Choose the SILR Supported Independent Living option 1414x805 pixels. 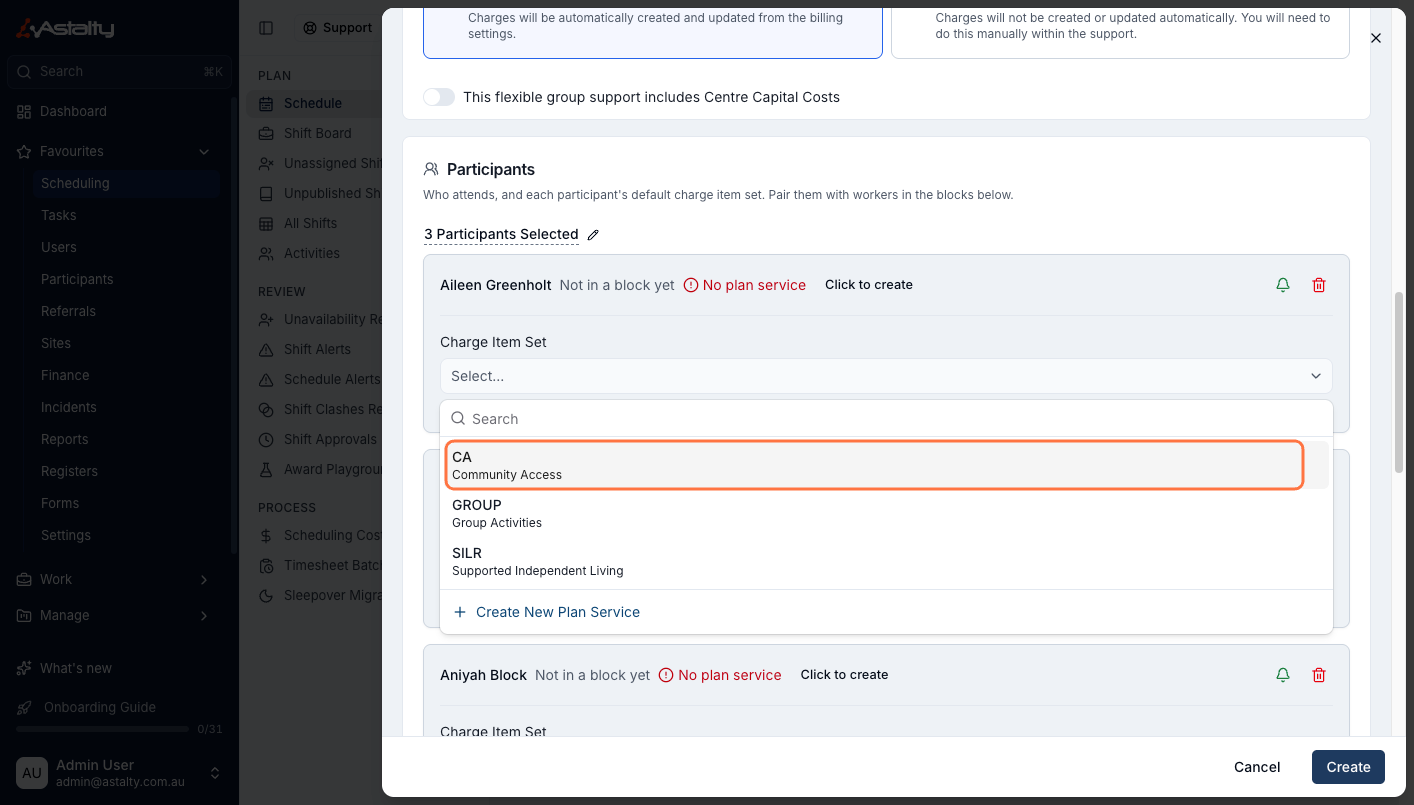pos(886,561)
